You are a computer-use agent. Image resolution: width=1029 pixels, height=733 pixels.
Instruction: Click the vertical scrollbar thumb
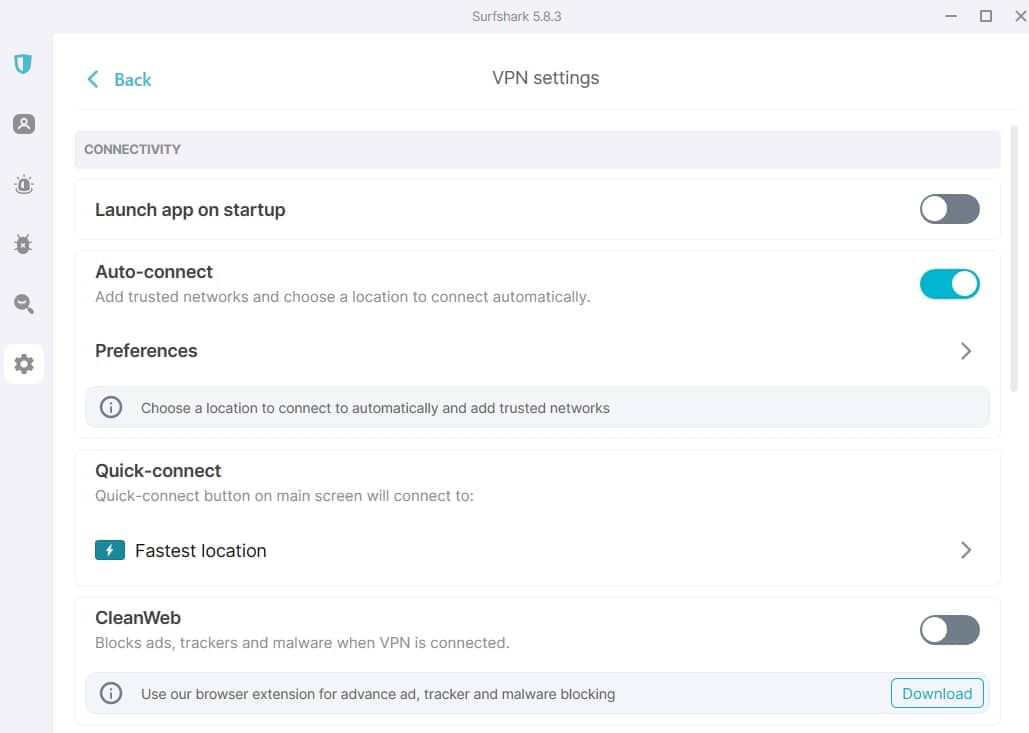(x=1014, y=259)
